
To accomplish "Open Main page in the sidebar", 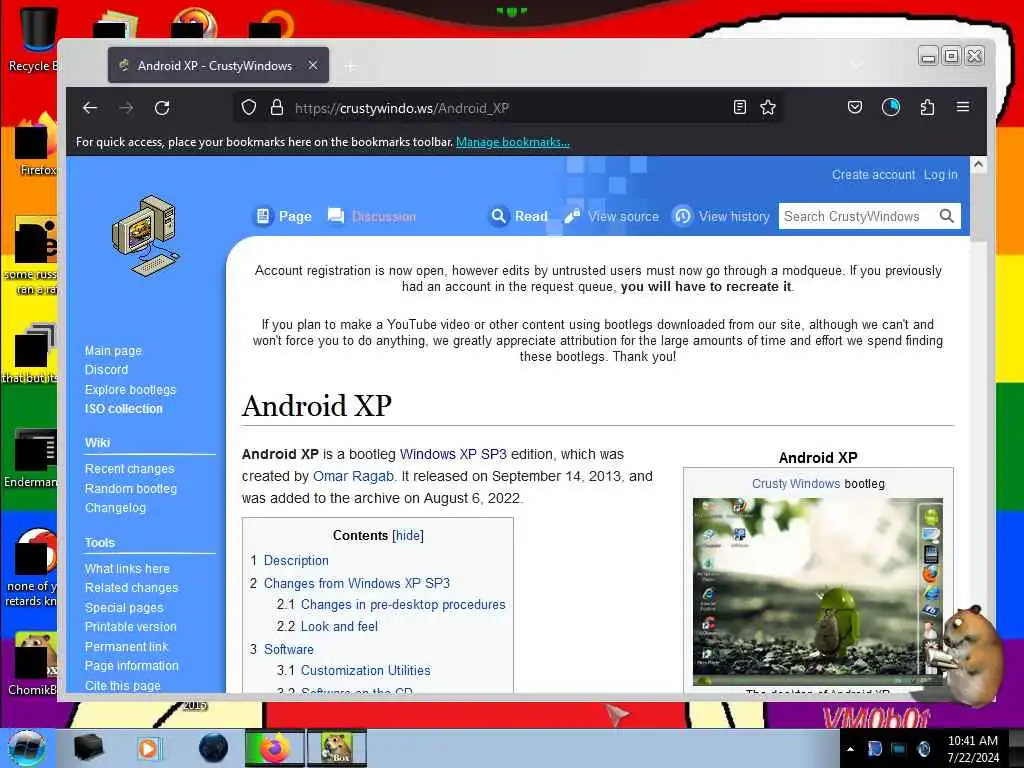I will pos(113,351).
